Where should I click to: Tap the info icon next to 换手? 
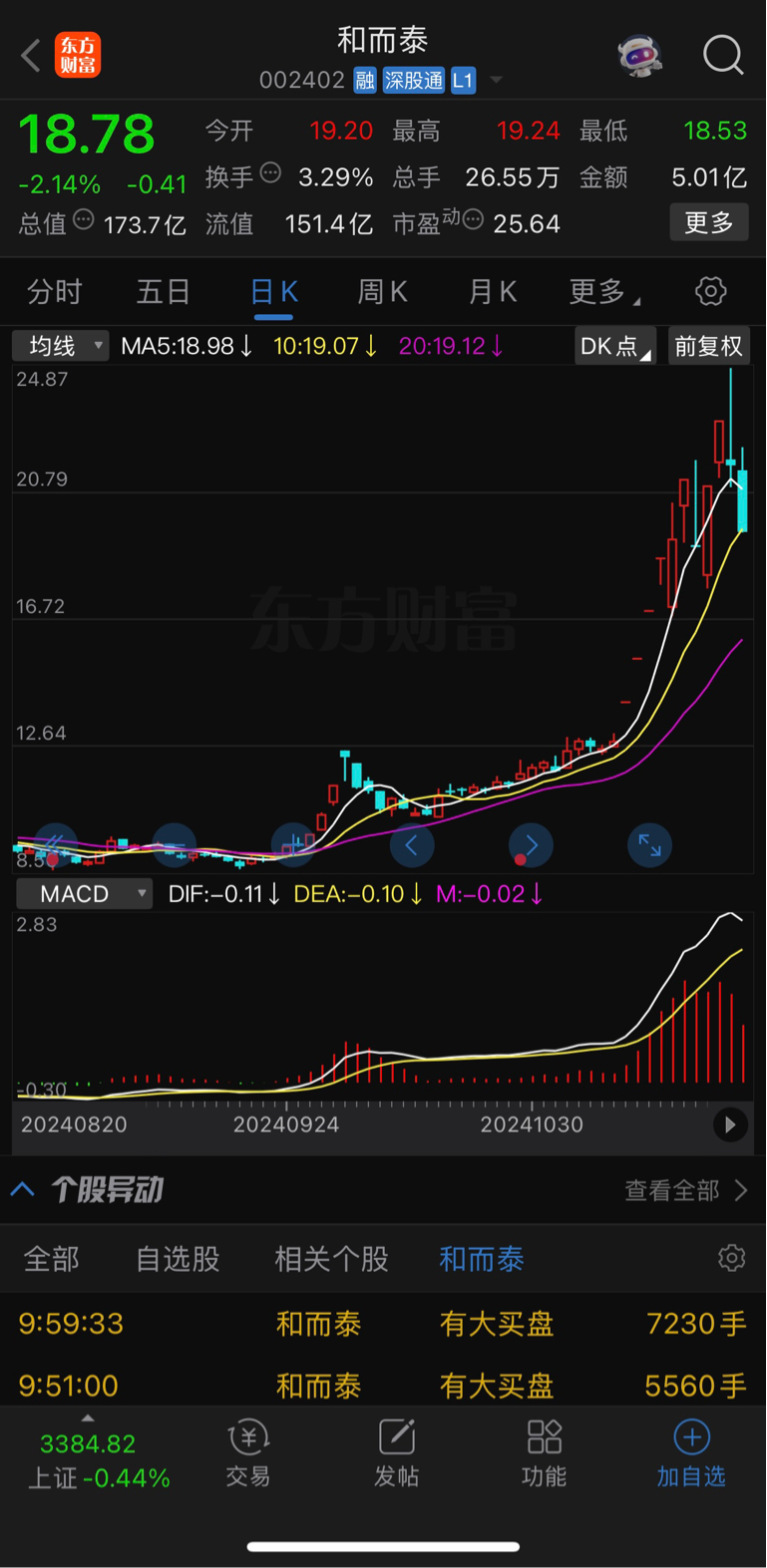click(270, 173)
